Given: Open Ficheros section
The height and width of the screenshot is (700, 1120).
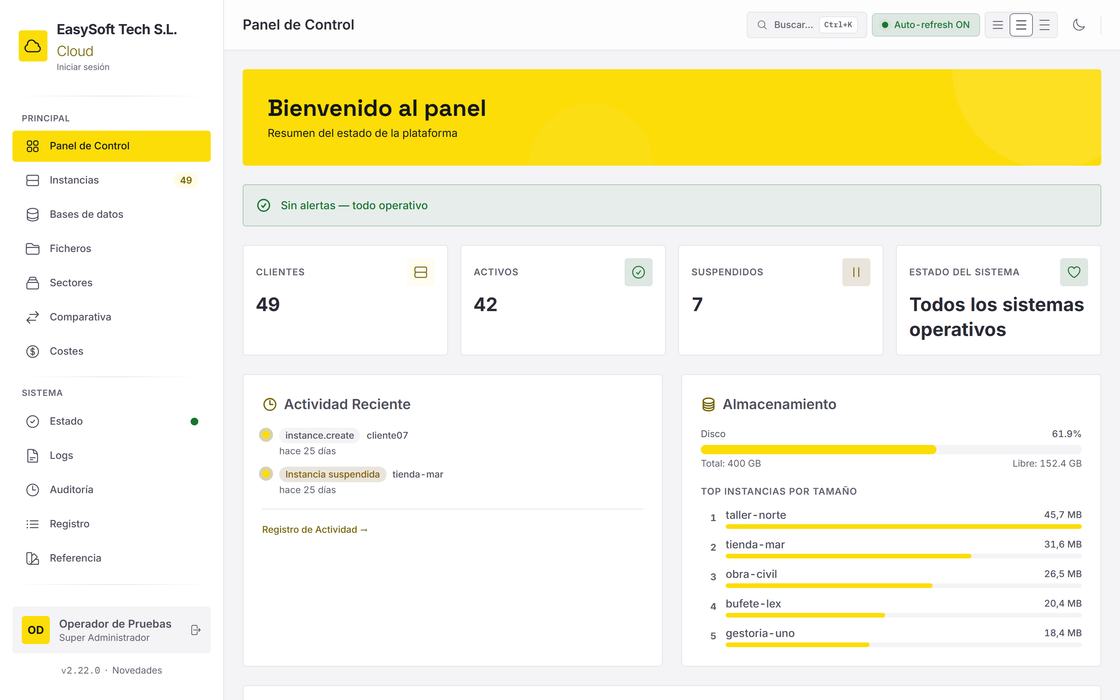Looking at the screenshot, I should (x=111, y=249).
